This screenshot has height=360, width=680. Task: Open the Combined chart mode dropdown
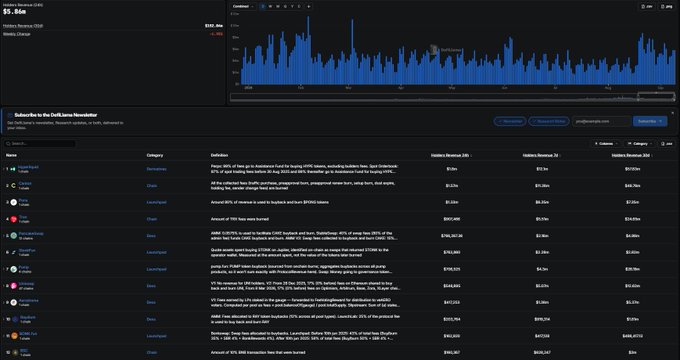pyautogui.click(x=243, y=7)
